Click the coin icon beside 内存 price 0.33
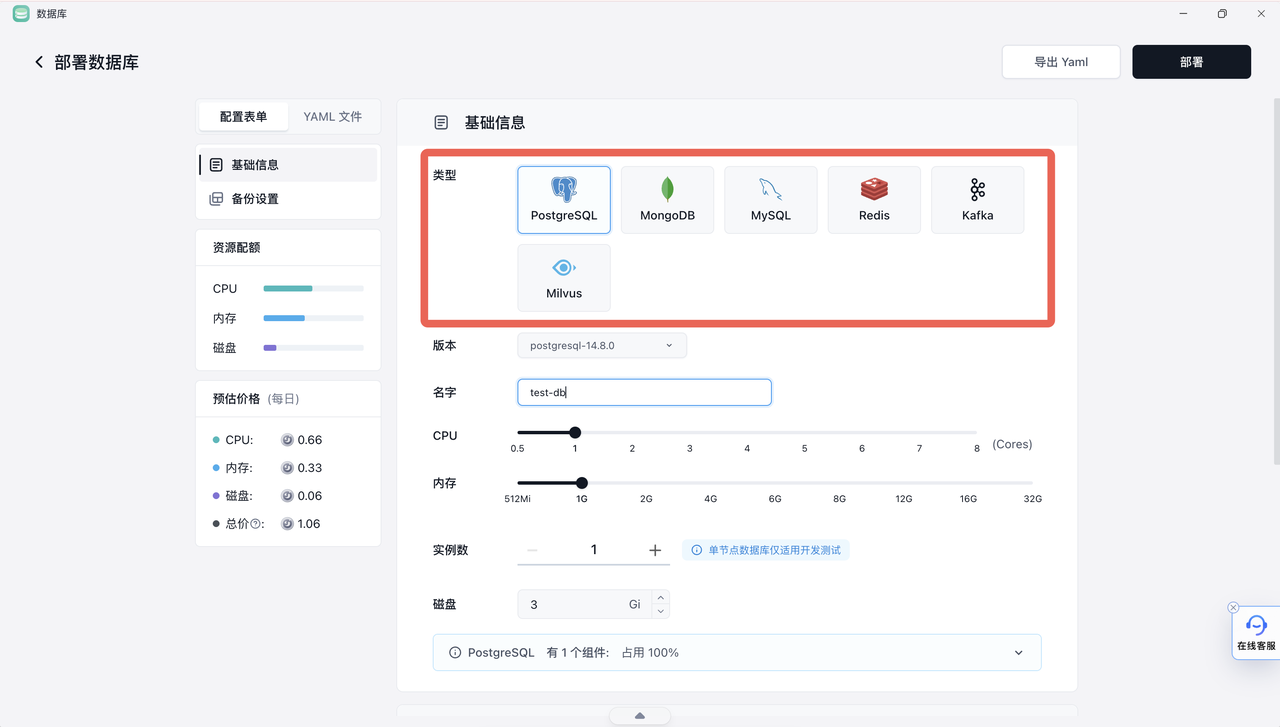1280x727 pixels. coord(287,468)
